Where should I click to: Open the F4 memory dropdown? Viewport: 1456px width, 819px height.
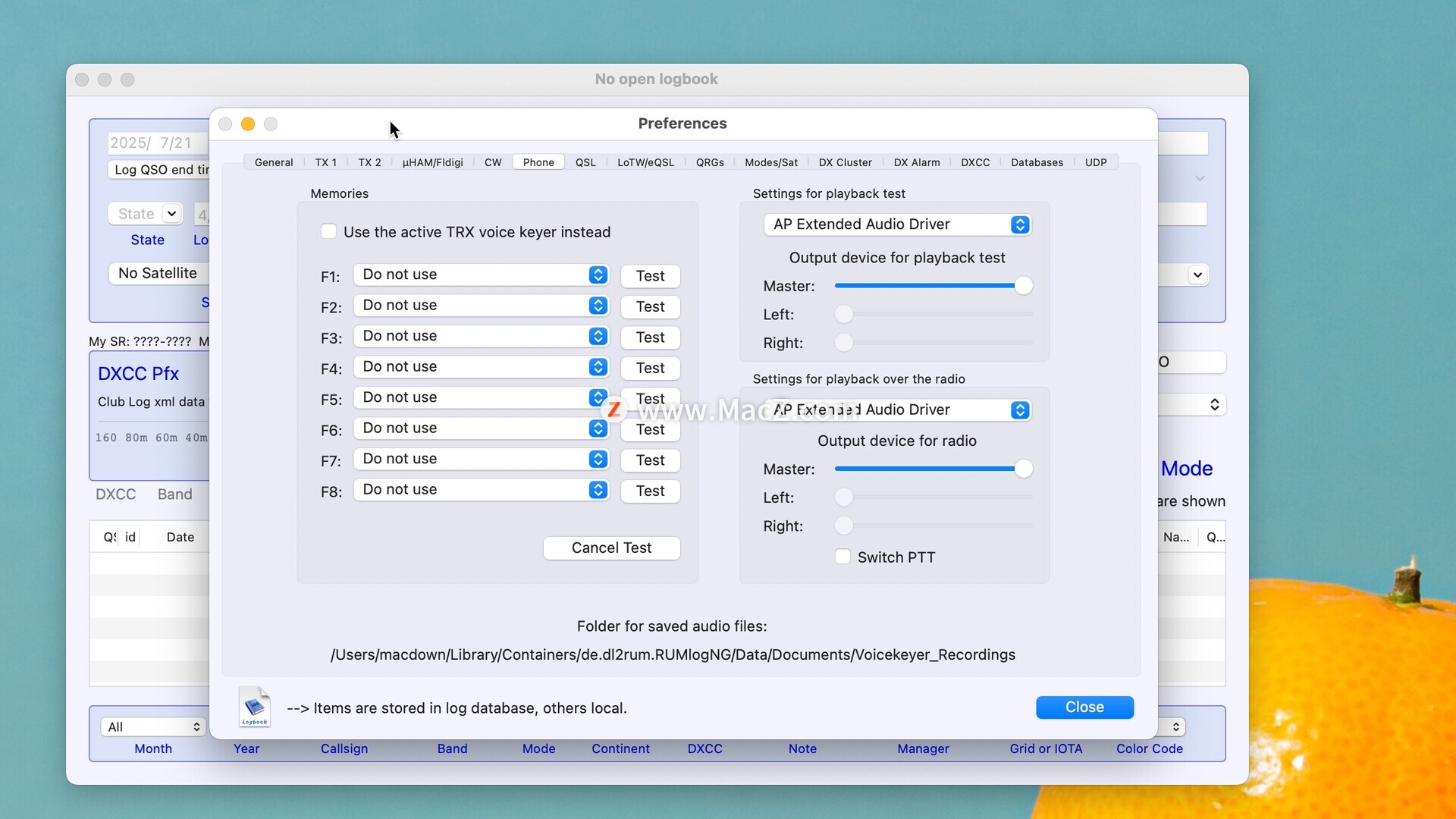(x=481, y=367)
